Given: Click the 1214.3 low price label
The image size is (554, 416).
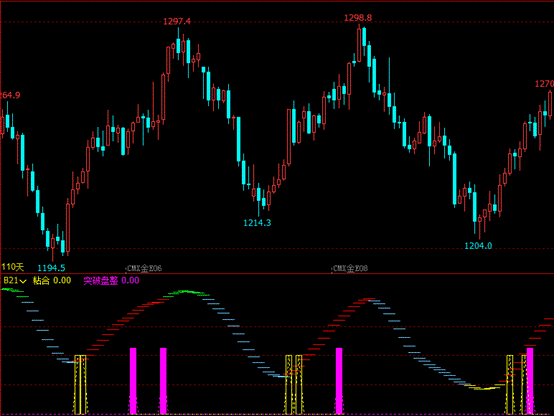Looking at the screenshot, I should [257, 223].
